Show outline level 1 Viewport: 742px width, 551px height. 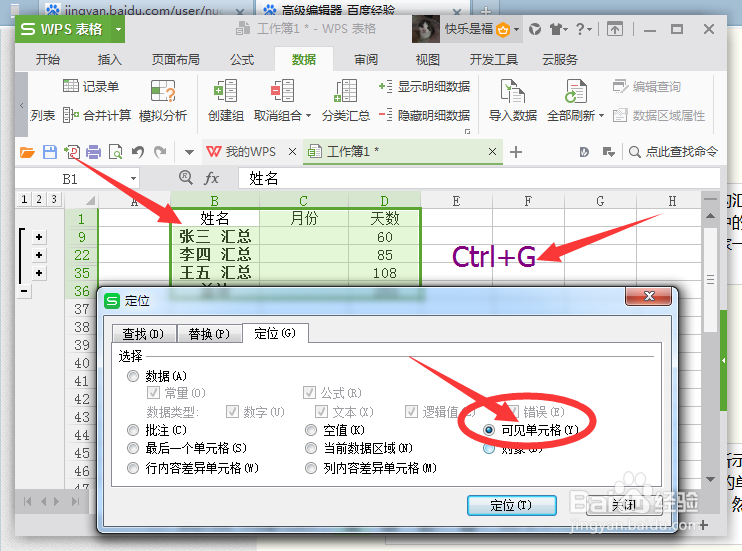pyautogui.click(x=24, y=199)
